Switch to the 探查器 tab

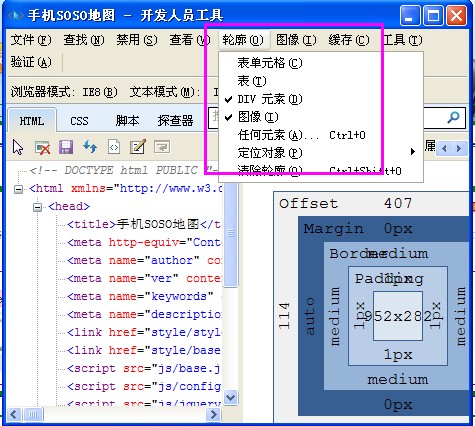click(176, 121)
